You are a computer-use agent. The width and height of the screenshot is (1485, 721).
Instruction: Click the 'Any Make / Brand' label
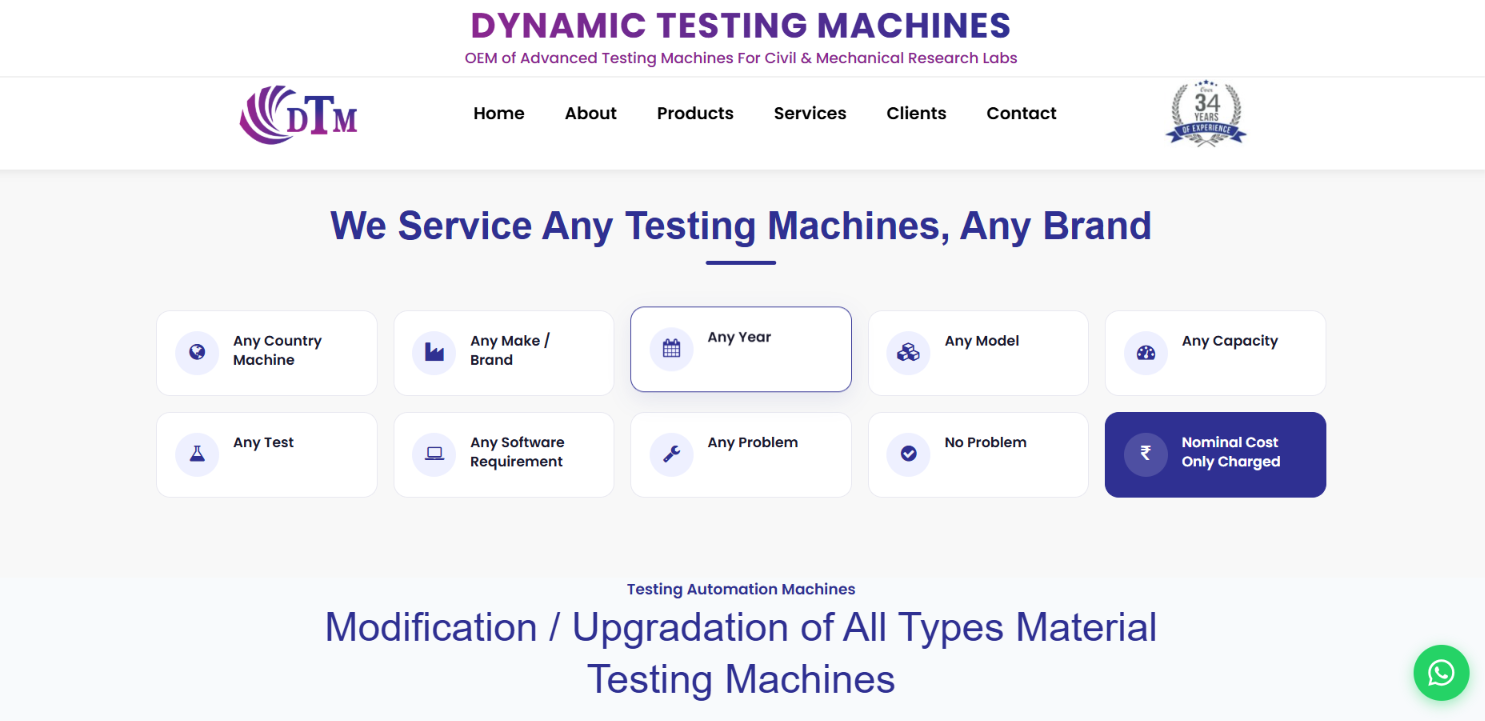(x=510, y=350)
